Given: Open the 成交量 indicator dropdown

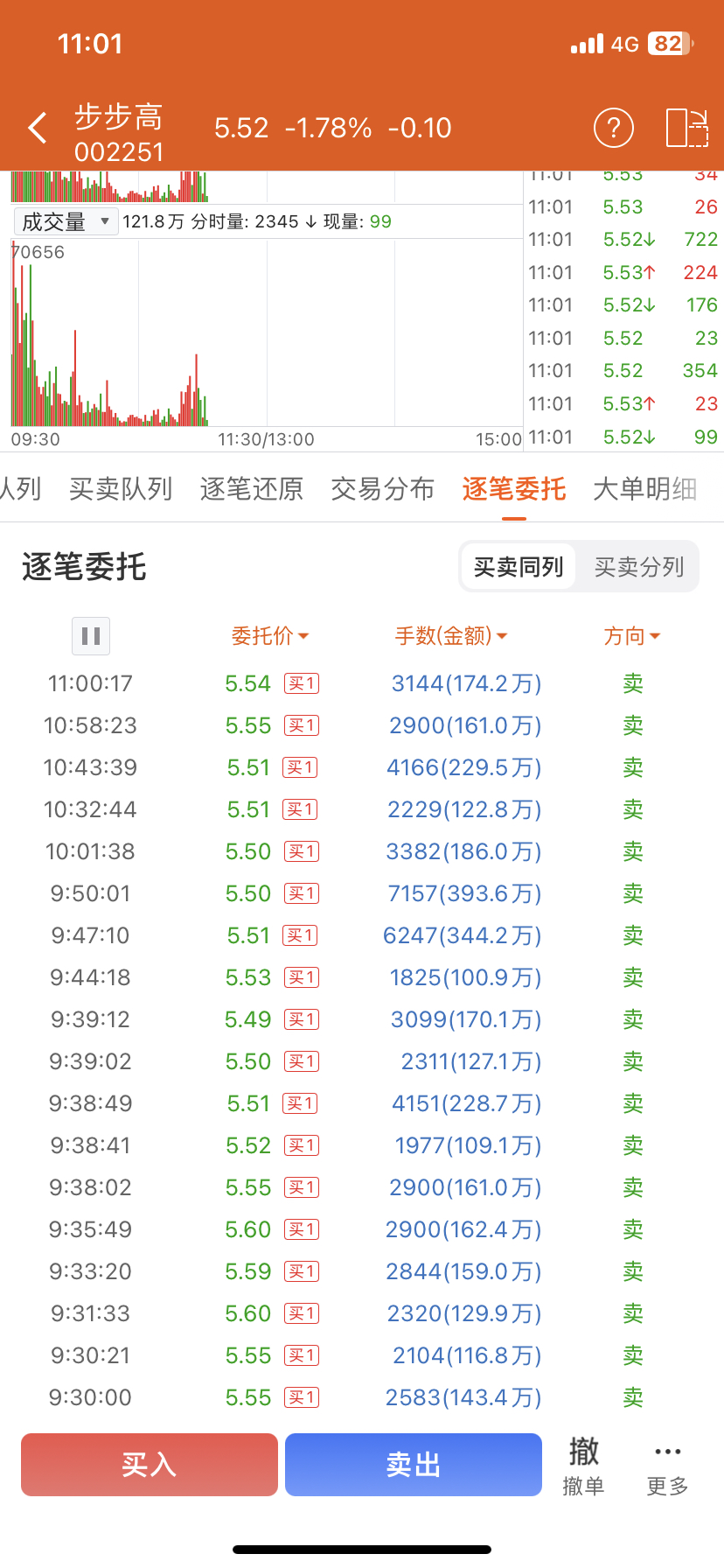Looking at the screenshot, I should [65, 221].
